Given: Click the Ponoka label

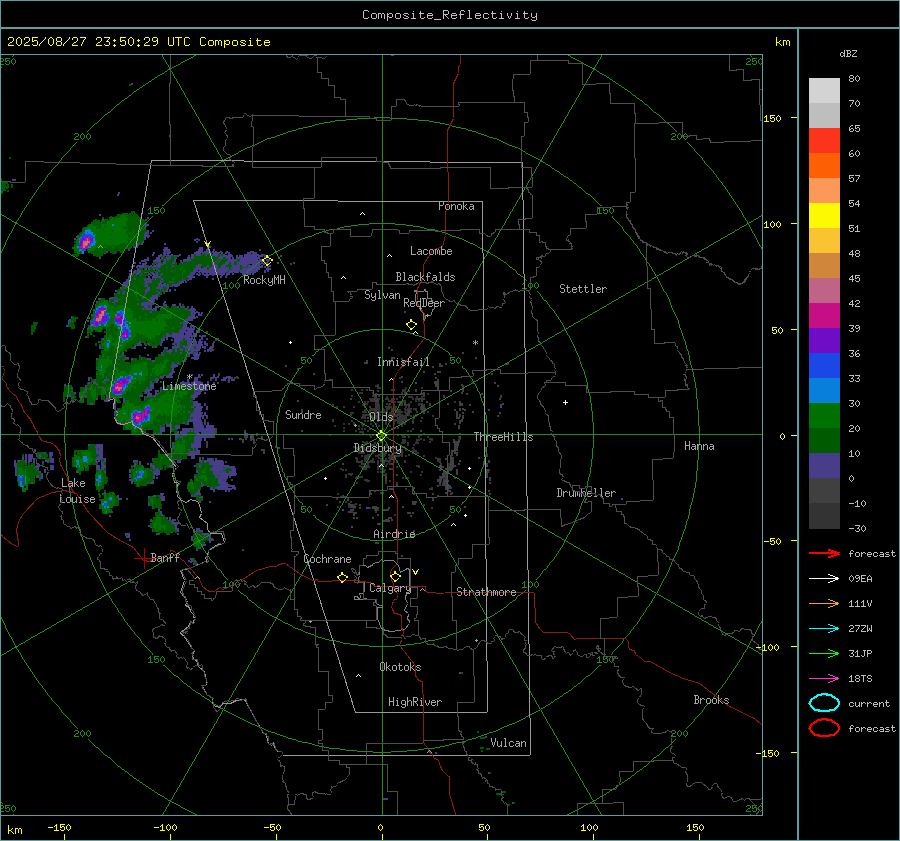Looking at the screenshot, I should pos(456,206).
